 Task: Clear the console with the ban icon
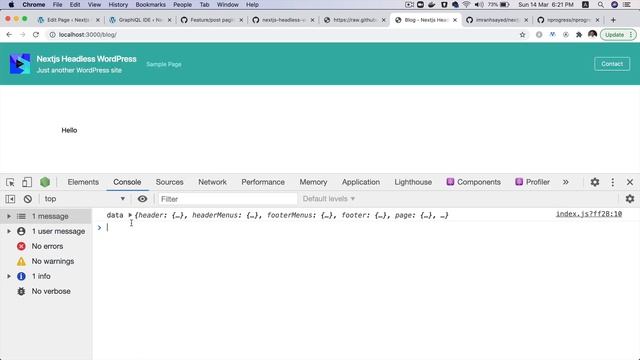(28, 199)
